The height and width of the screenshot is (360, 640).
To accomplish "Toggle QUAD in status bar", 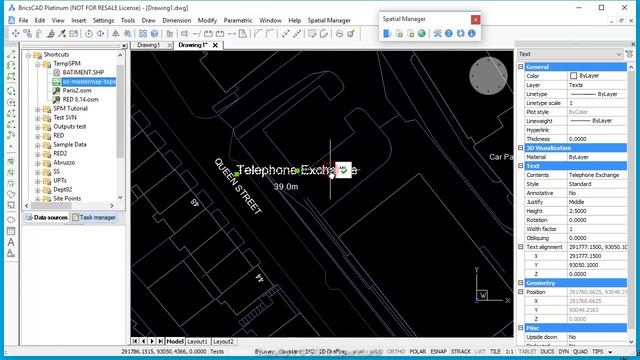I will click(x=580, y=351).
